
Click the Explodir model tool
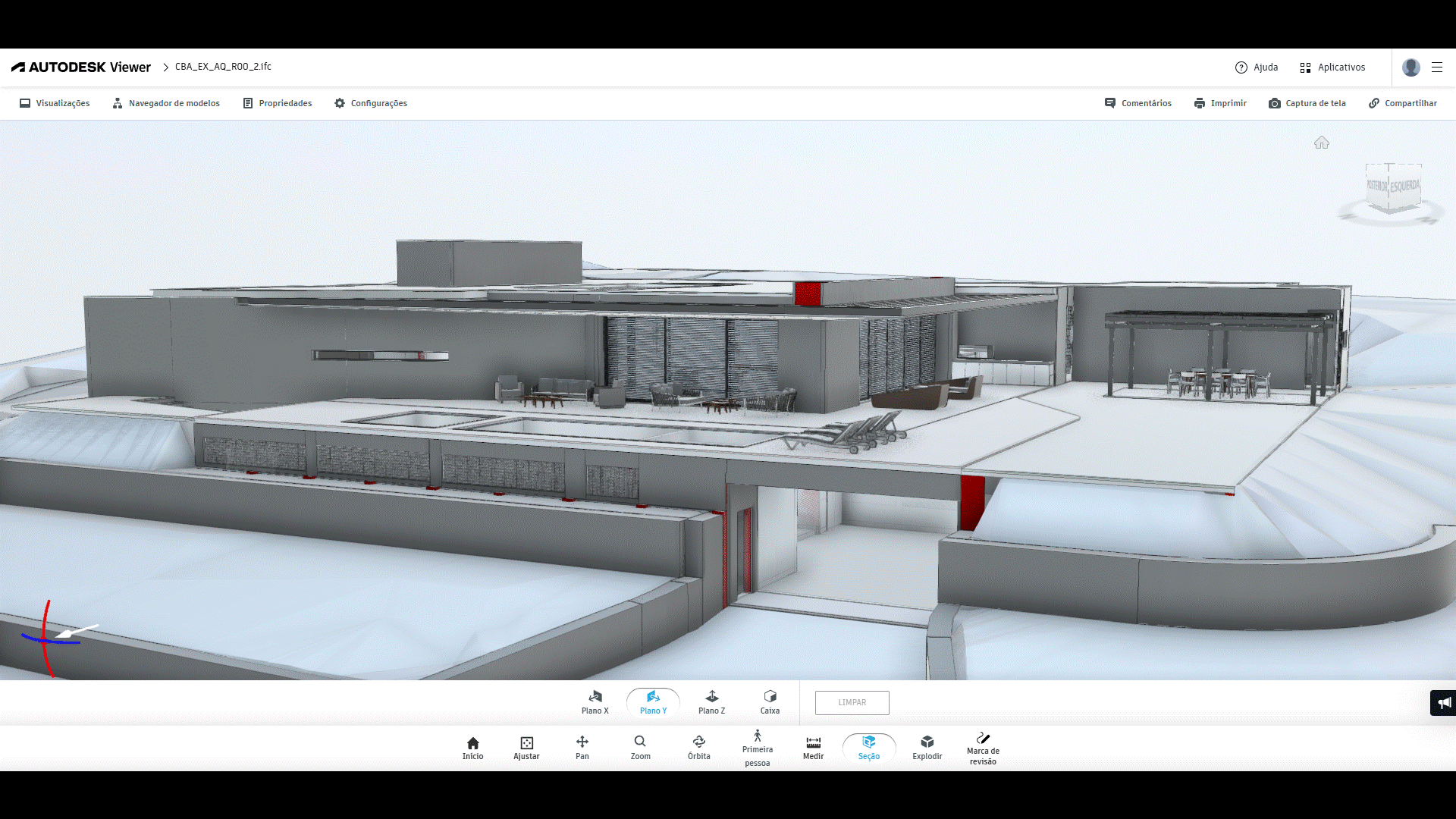[927, 746]
